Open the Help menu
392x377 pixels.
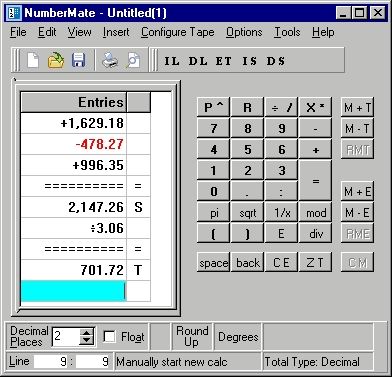323,32
